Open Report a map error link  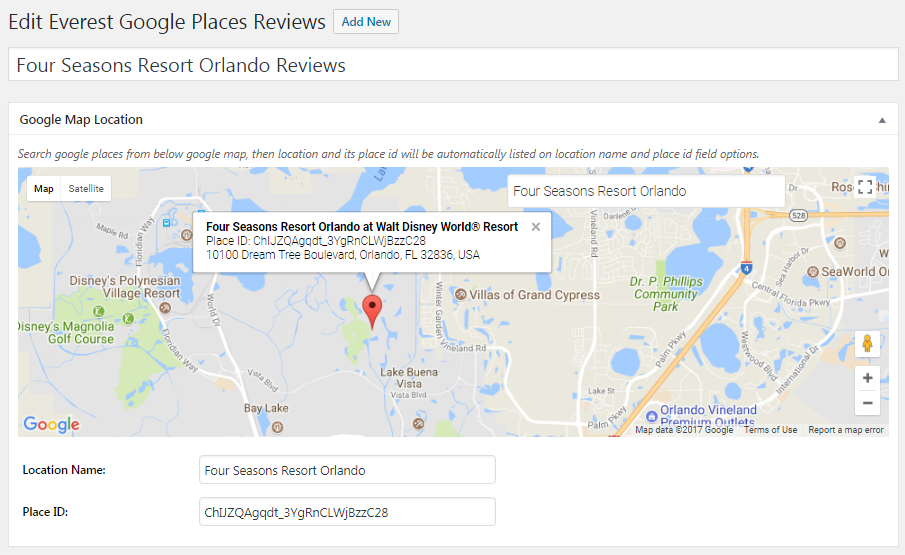click(846, 430)
